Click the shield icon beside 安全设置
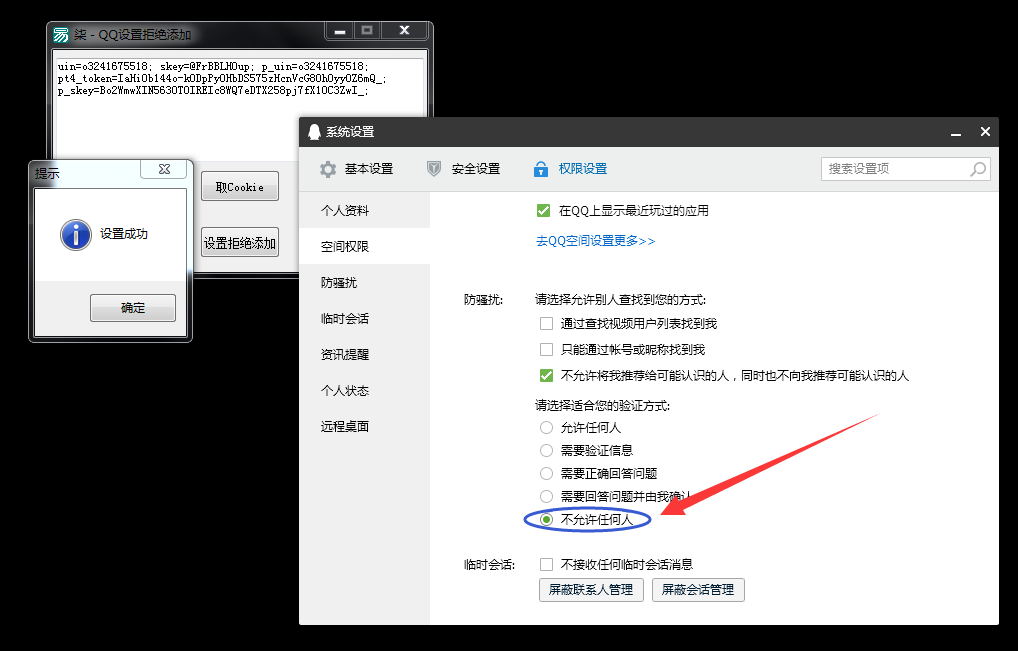This screenshot has height=651, width=1018. [434, 169]
